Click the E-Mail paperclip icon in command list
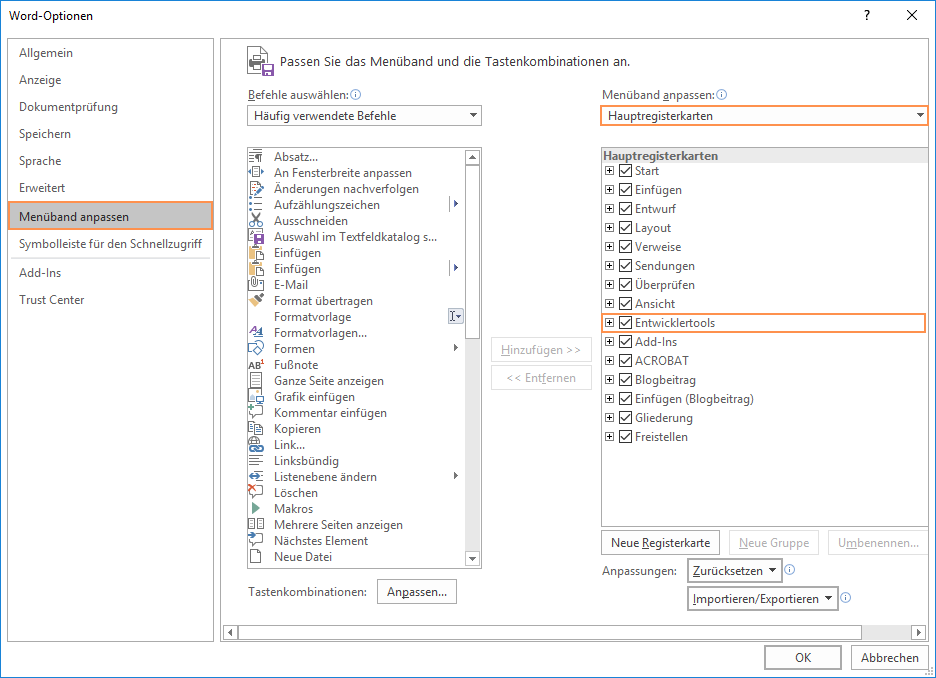936x678 pixels. pos(255,285)
